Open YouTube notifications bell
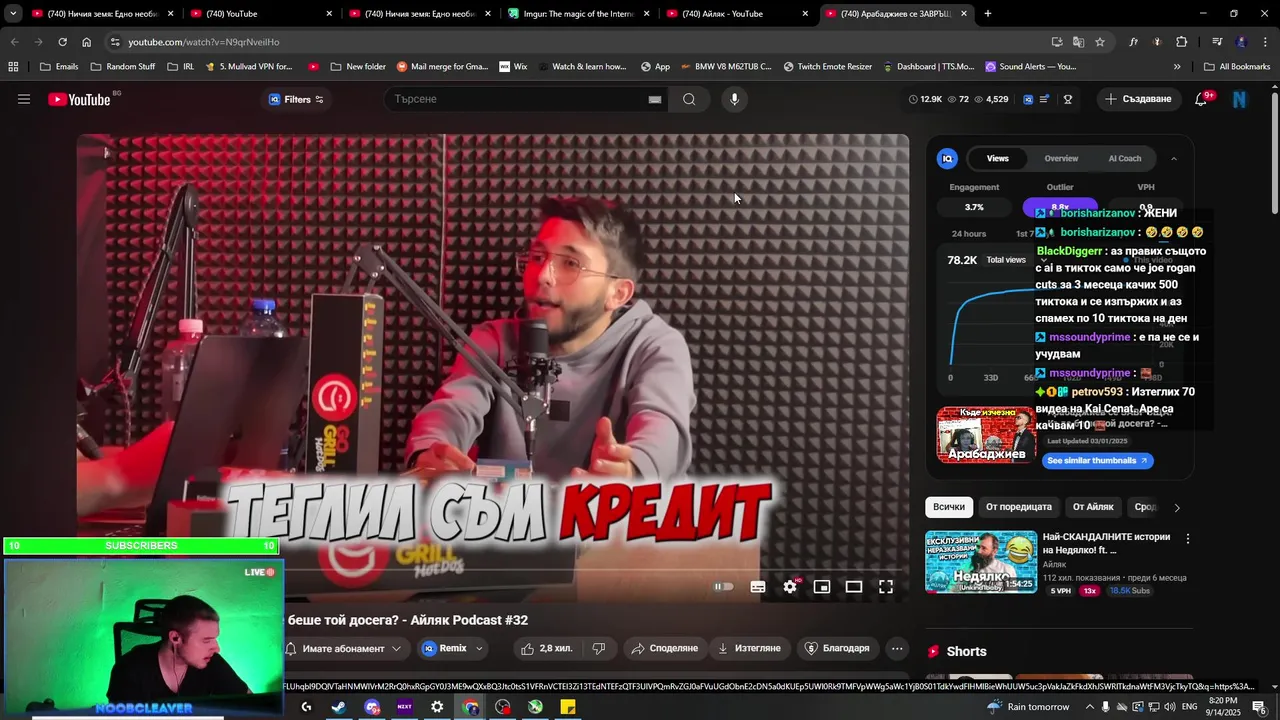1280x720 pixels. pyautogui.click(x=1202, y=99)
